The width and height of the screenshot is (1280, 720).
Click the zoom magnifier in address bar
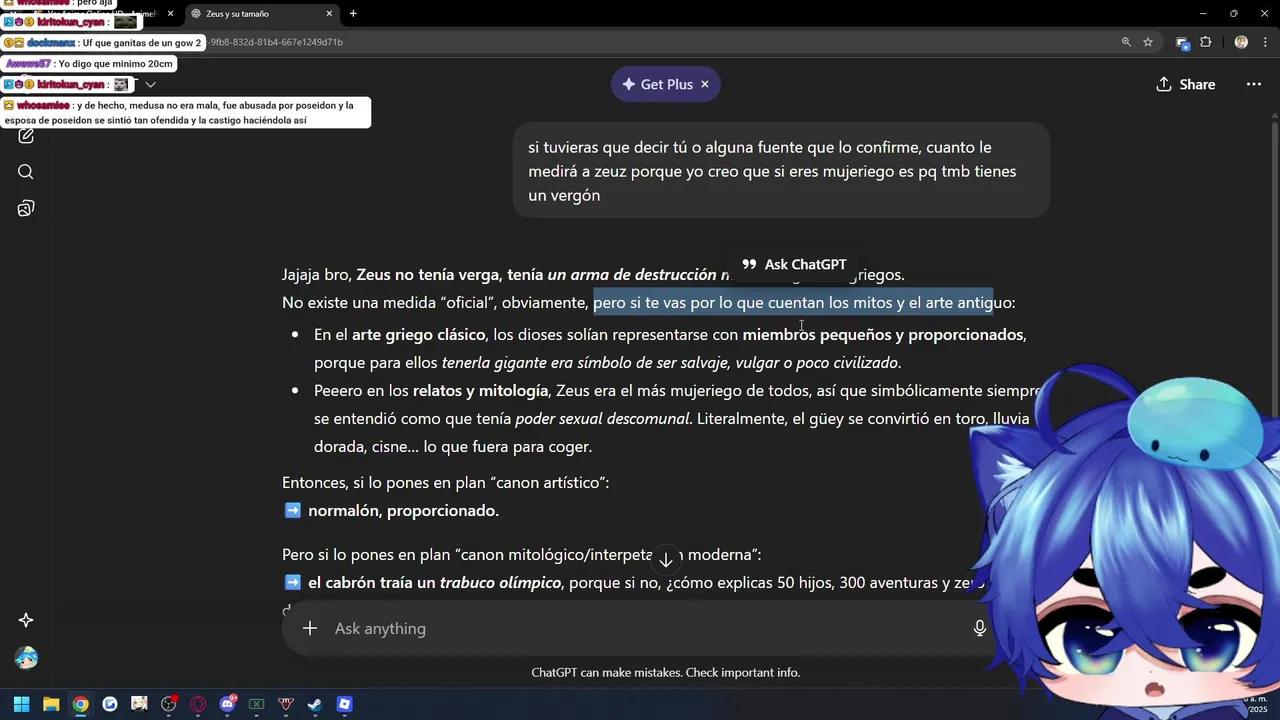[x=1126, y=42]
